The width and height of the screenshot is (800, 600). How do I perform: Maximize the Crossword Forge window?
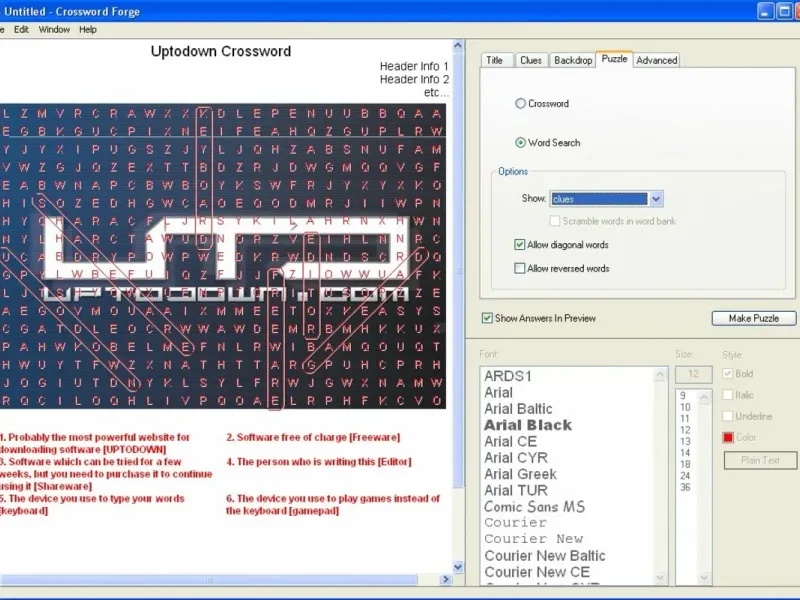pos(784,11)
